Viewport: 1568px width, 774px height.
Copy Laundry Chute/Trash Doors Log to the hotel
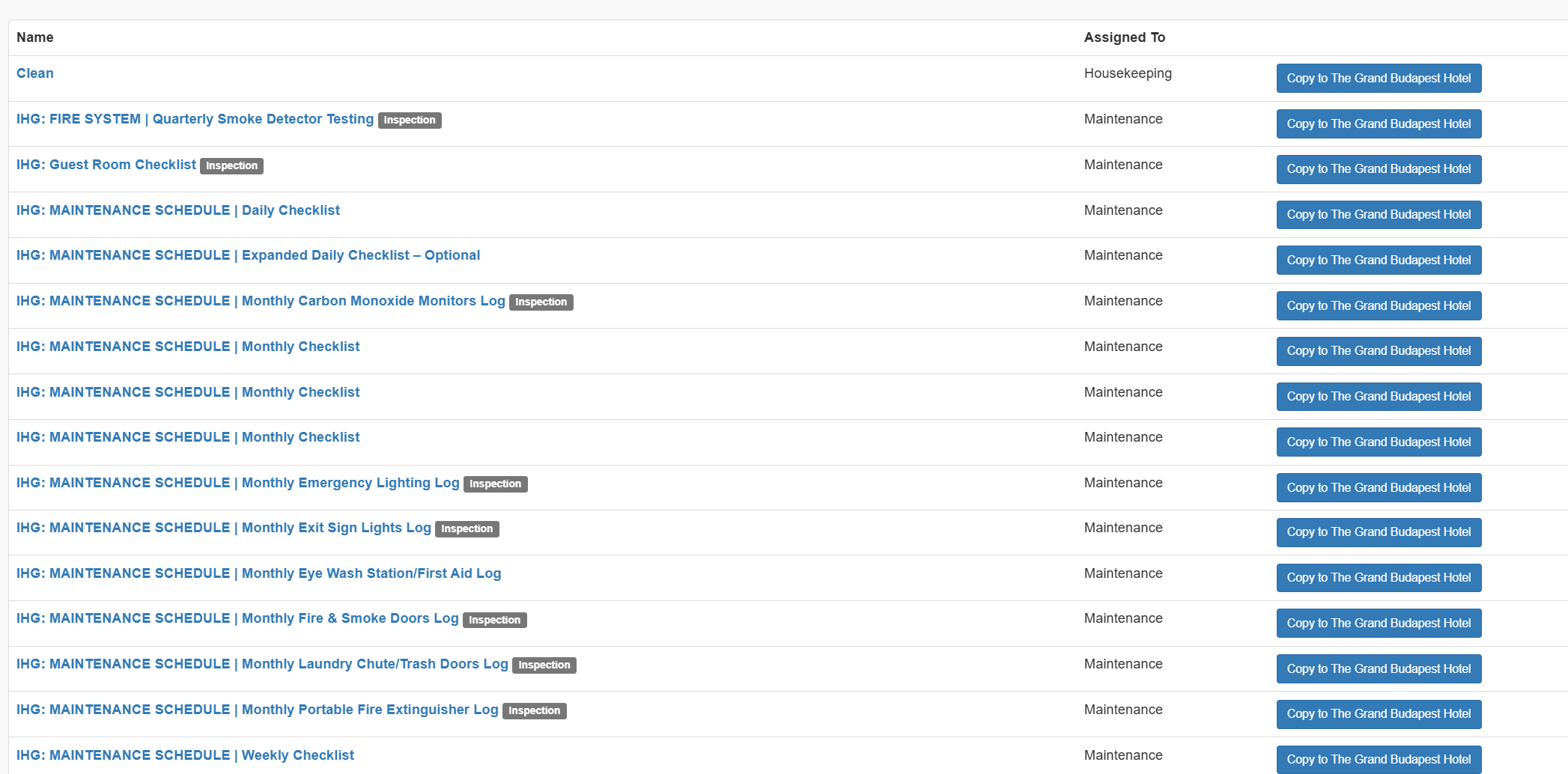click(x=1379, y=668)
